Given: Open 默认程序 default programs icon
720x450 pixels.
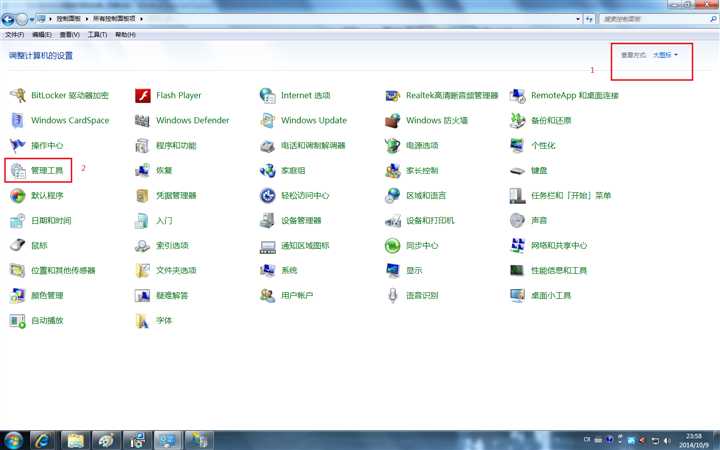Looking at the screenshot, I should pyautogui.click(x=17, y=196).
